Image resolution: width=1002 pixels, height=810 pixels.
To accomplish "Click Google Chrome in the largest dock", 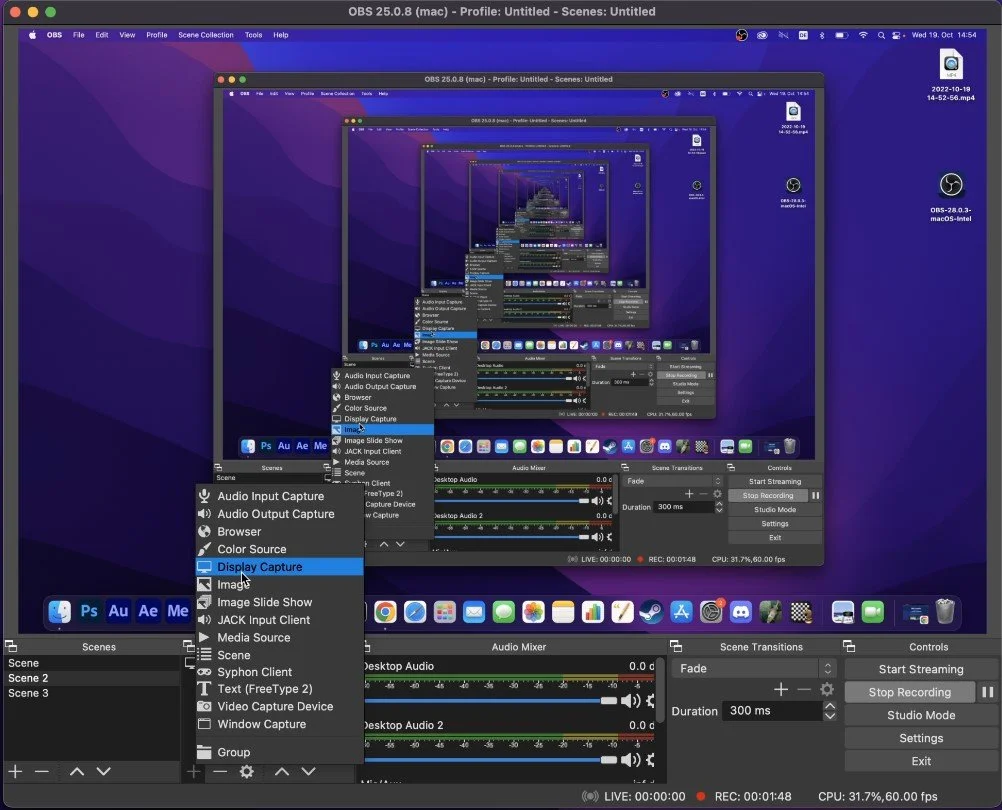I will [385, 612].
